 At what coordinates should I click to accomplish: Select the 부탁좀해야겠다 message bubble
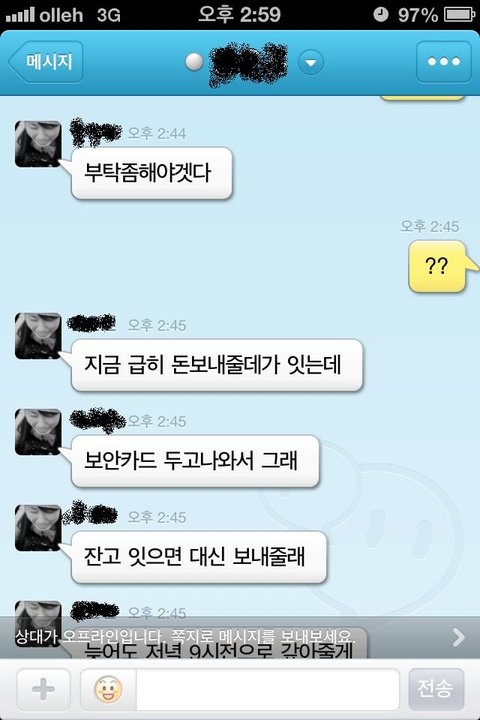pos(151,173)
